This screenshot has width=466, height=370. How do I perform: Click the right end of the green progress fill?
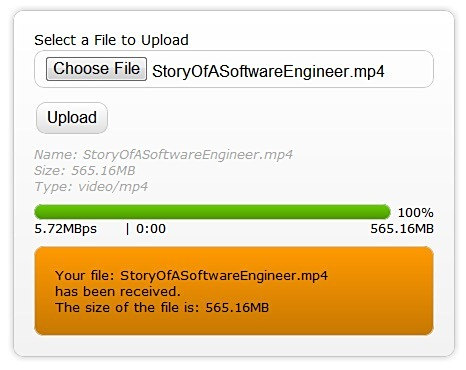(x=386, y=212)
